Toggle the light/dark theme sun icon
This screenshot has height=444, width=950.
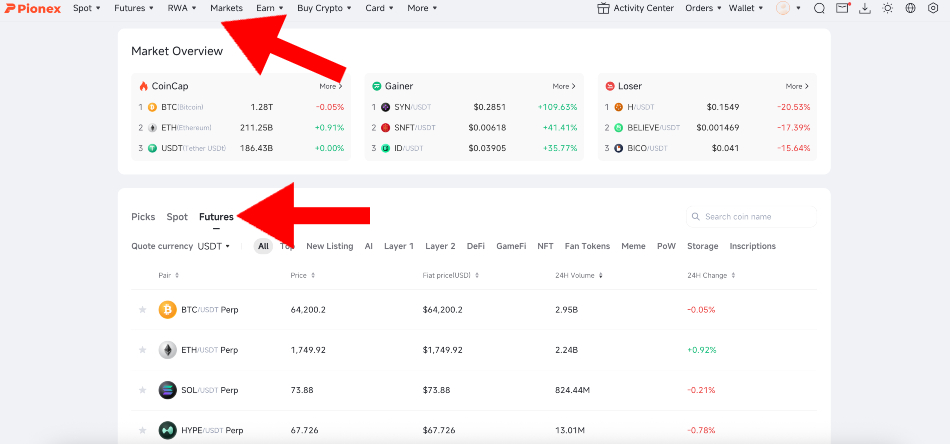pos(888,8)
